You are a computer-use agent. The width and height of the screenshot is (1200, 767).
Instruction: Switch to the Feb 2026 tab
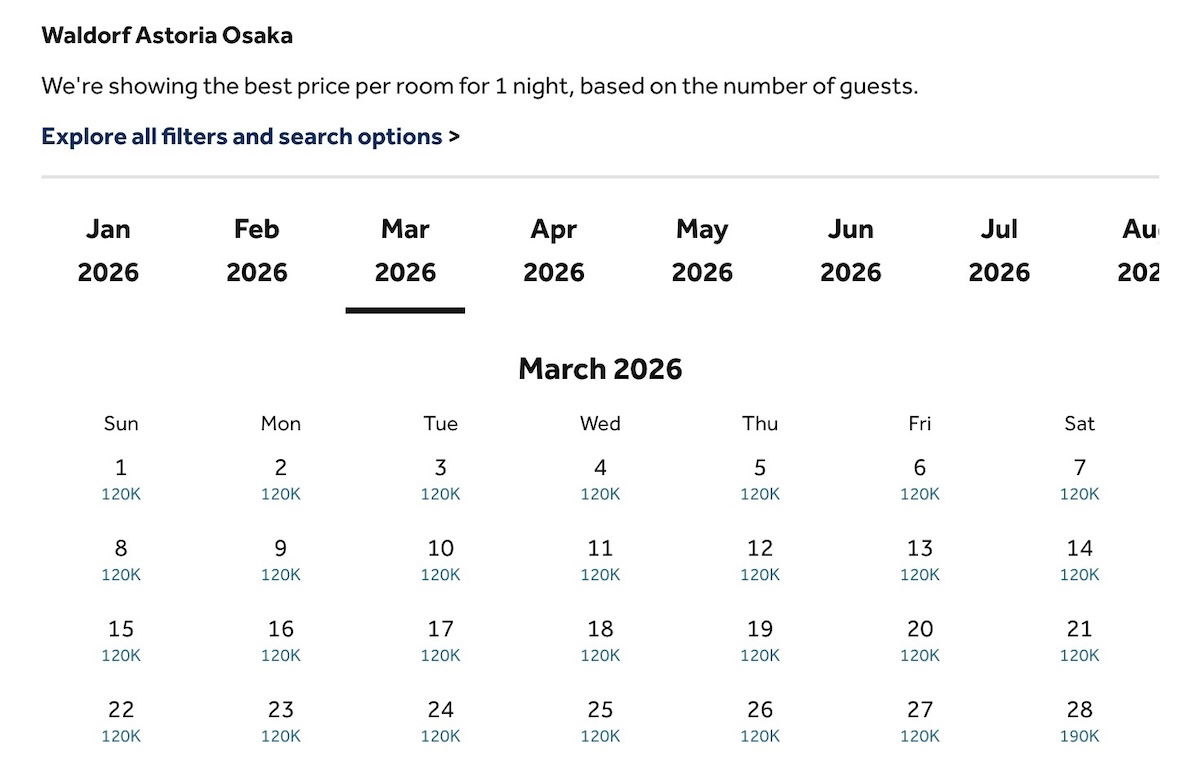257,251
